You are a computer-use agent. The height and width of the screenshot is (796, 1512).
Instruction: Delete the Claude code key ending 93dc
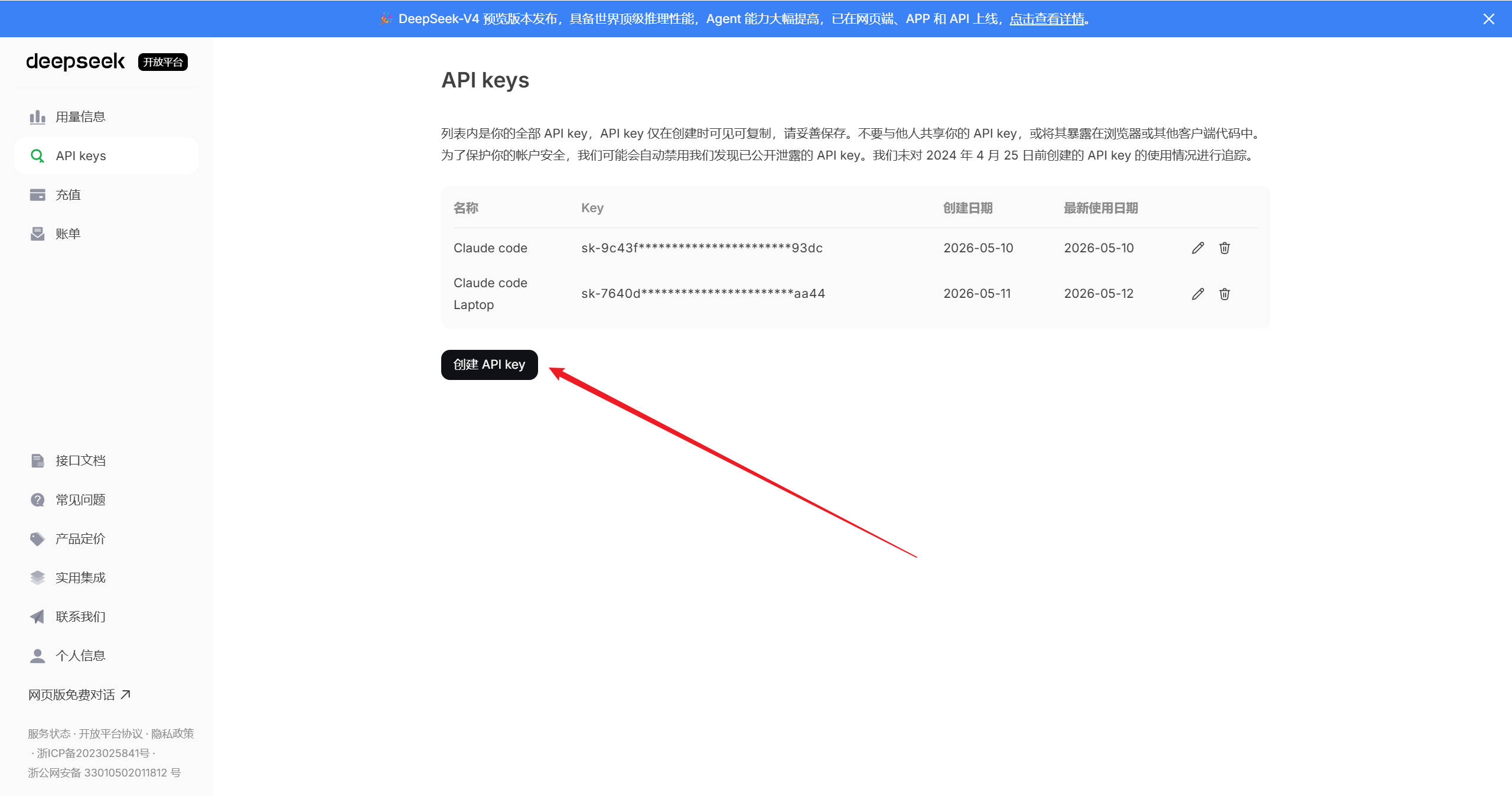[1224, 248]
